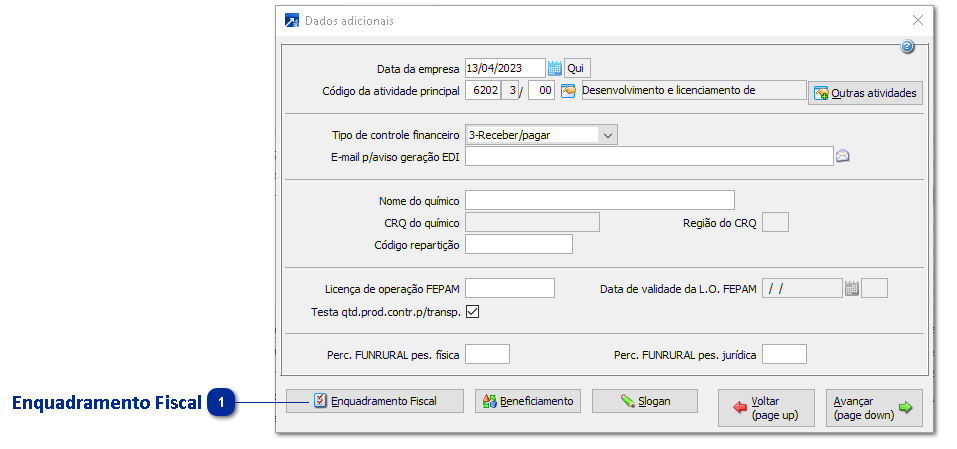The width and height of the screenshot is (957, 449).
Task: Click the CRQ do químico field
Action: pyautogui.click(x=532, y=222)
